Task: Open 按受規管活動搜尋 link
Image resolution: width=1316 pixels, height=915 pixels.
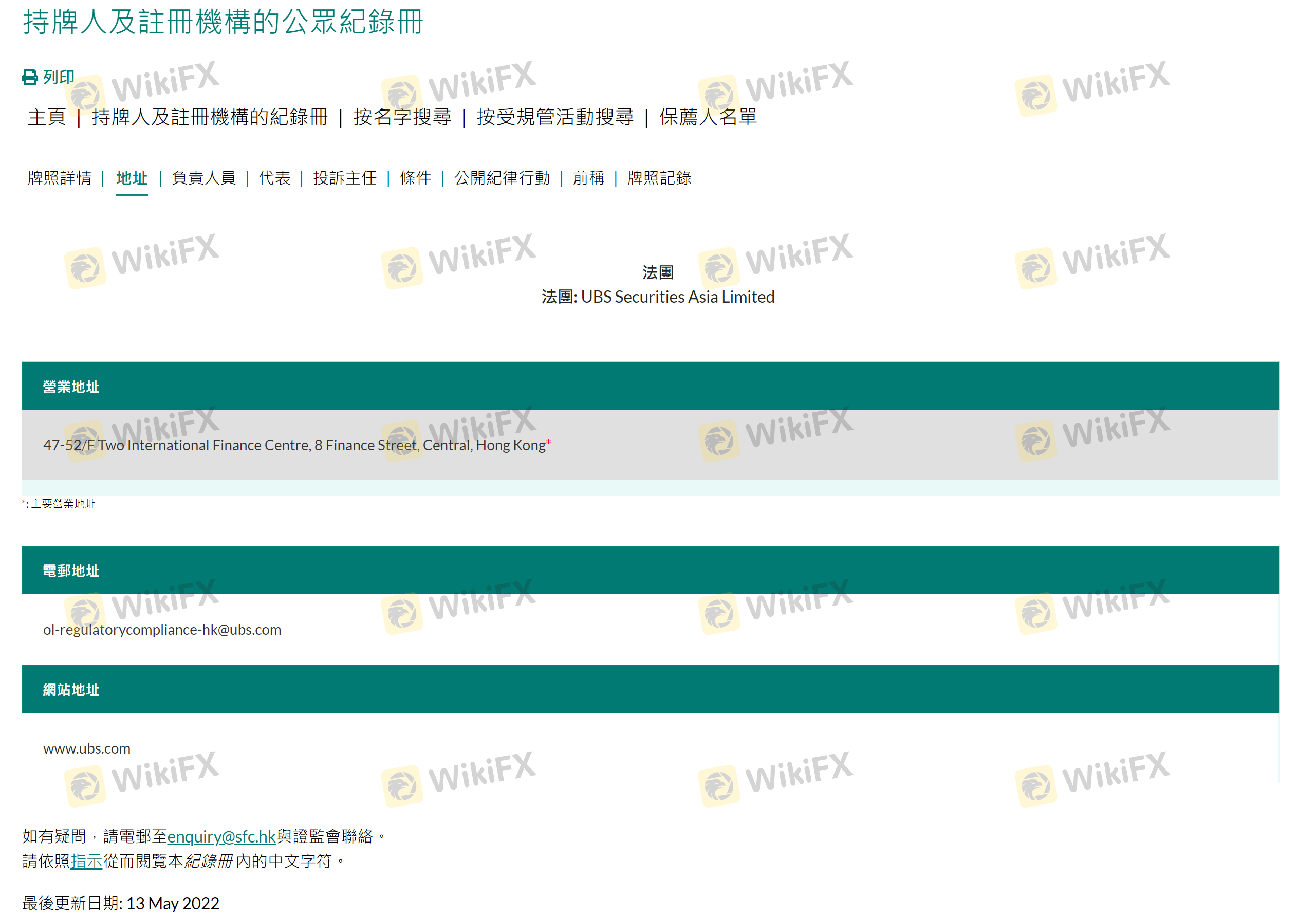Action: pyautogui.click(x=555, y=117)
